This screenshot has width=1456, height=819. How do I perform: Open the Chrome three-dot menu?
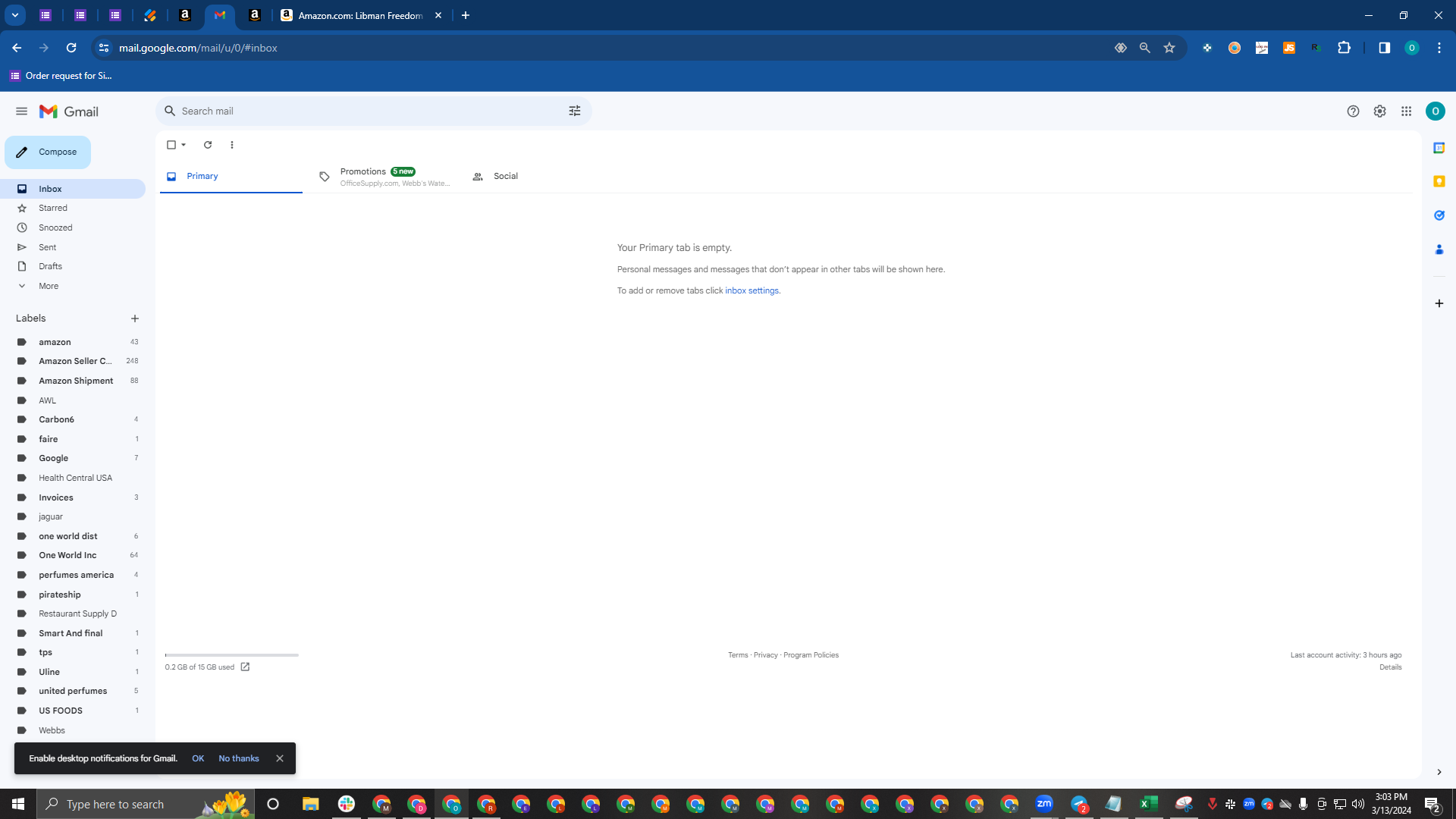[1439, 48]
